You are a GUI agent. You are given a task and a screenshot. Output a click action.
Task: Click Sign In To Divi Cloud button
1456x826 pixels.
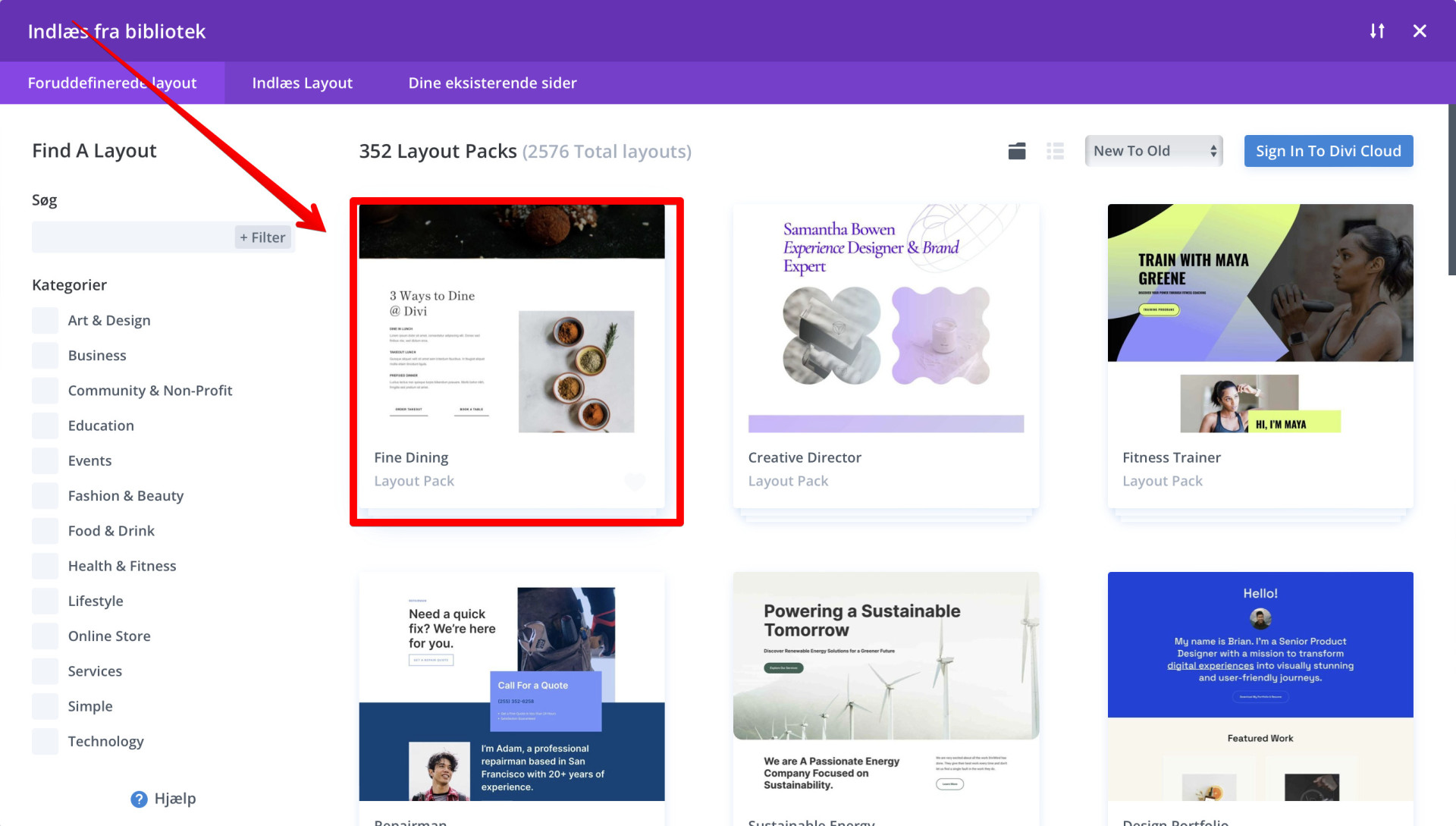point(1328,151)
